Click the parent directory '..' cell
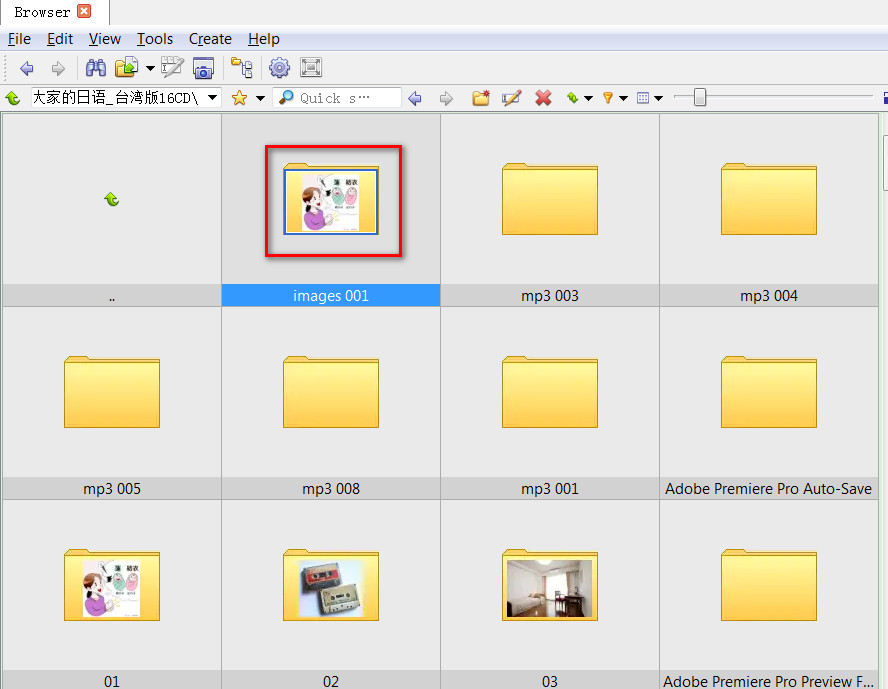 [x=112, y=209]
